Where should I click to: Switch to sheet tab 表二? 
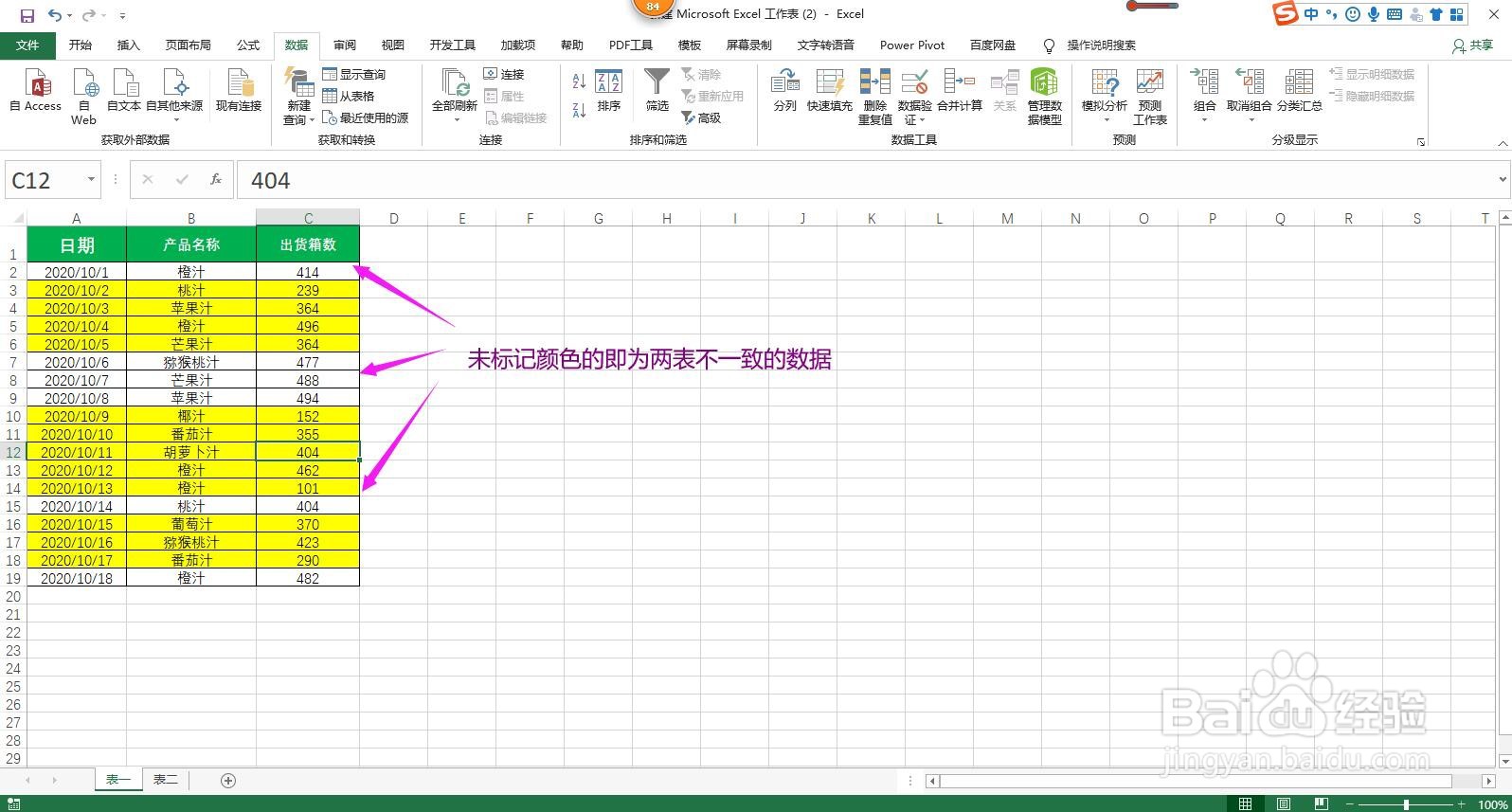[x=166, y=779]
